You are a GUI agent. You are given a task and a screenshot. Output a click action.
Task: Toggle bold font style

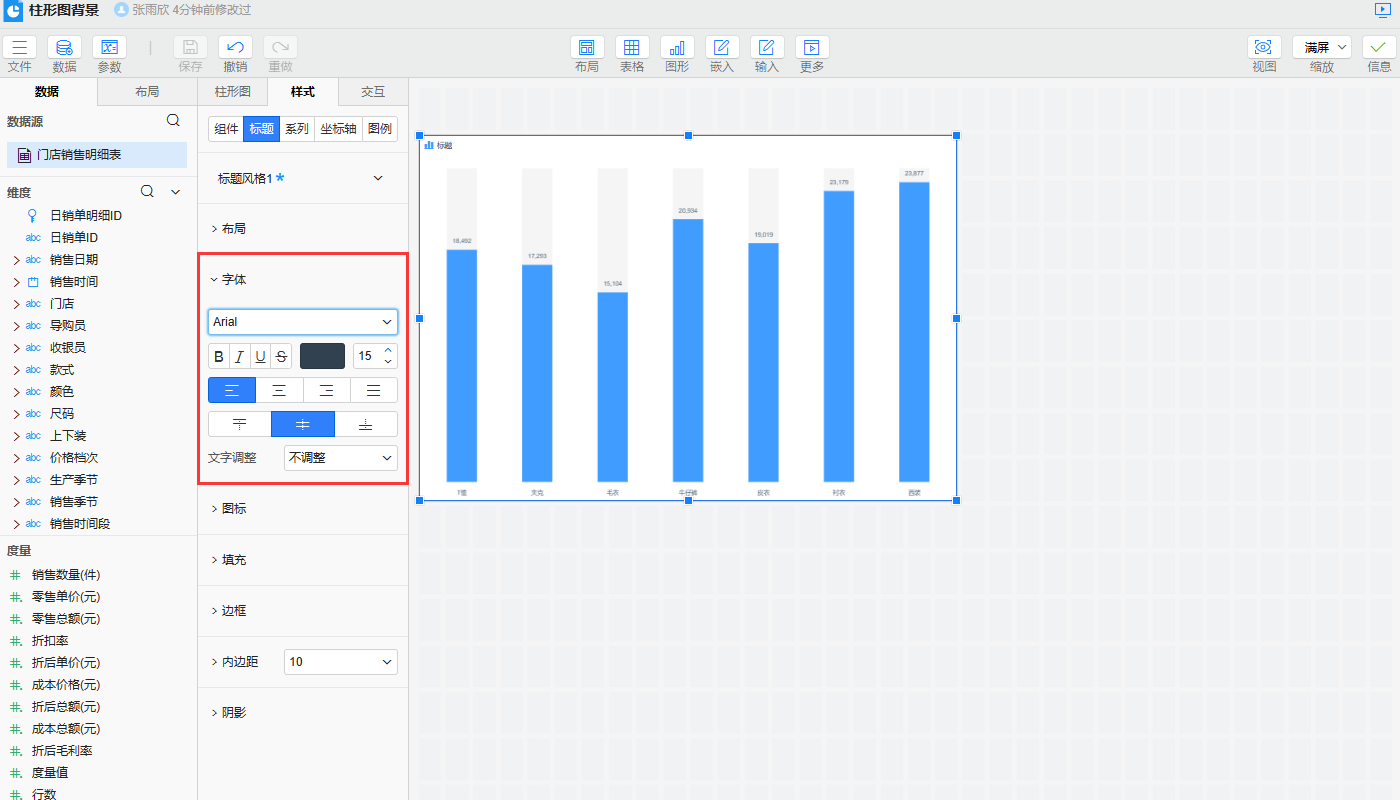219,356
